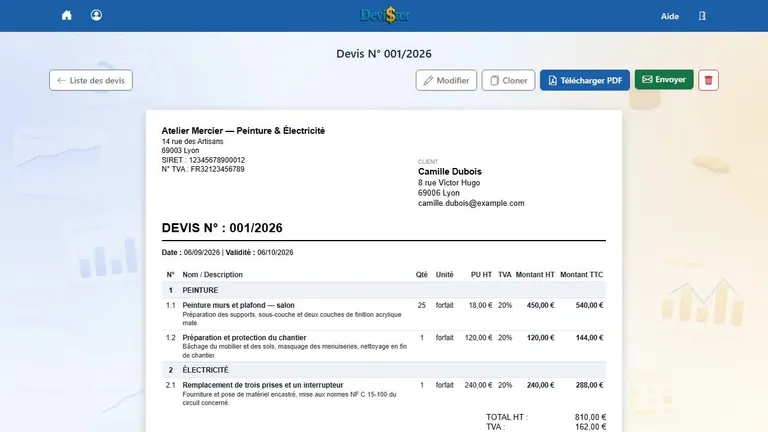The height and width of the screenshot is (432, 768).
Task: Open the Aide help link
Action: click(x=670, y=16)
